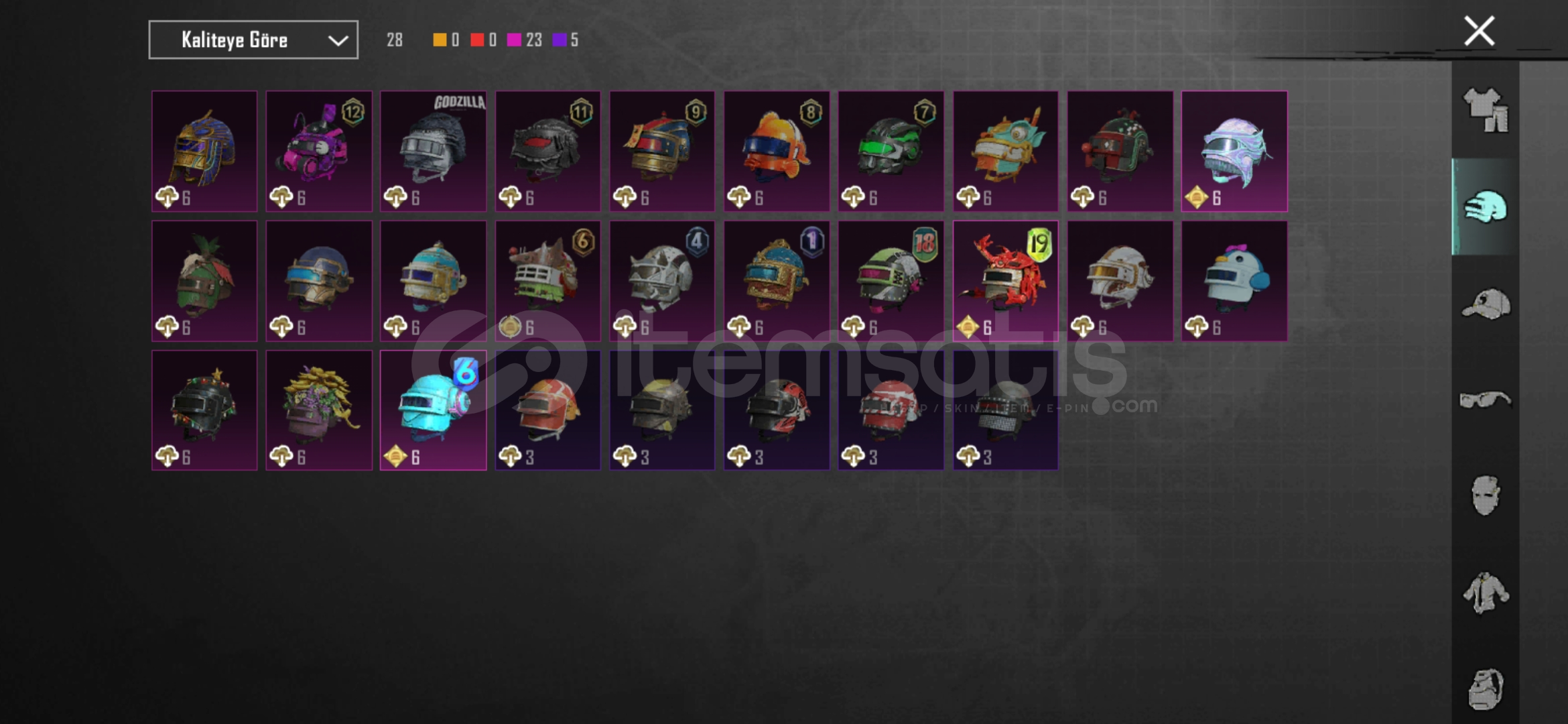Close the inventory with the X icon
Image resolution: width=1568 pixels, height=724 pixels.
(1479, 31)
